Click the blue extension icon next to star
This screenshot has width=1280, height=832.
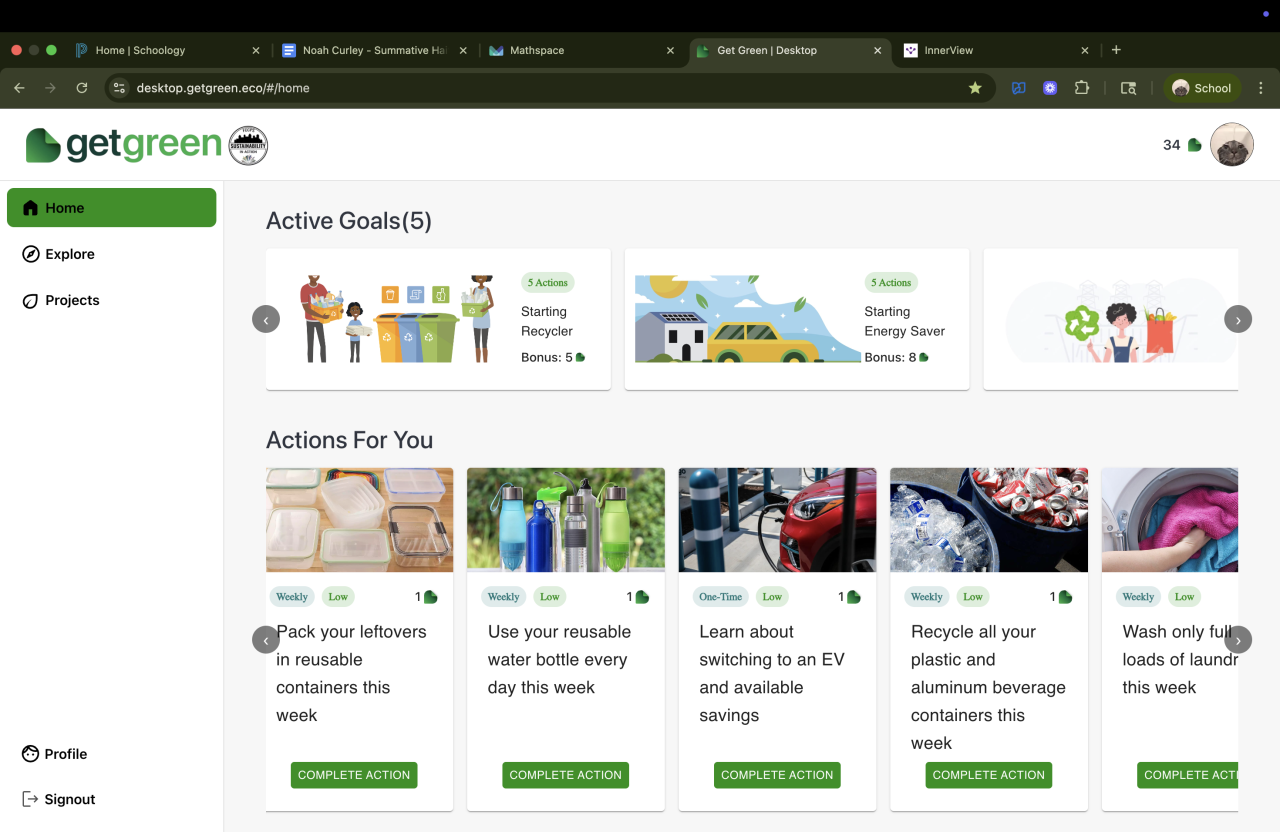1019,88
